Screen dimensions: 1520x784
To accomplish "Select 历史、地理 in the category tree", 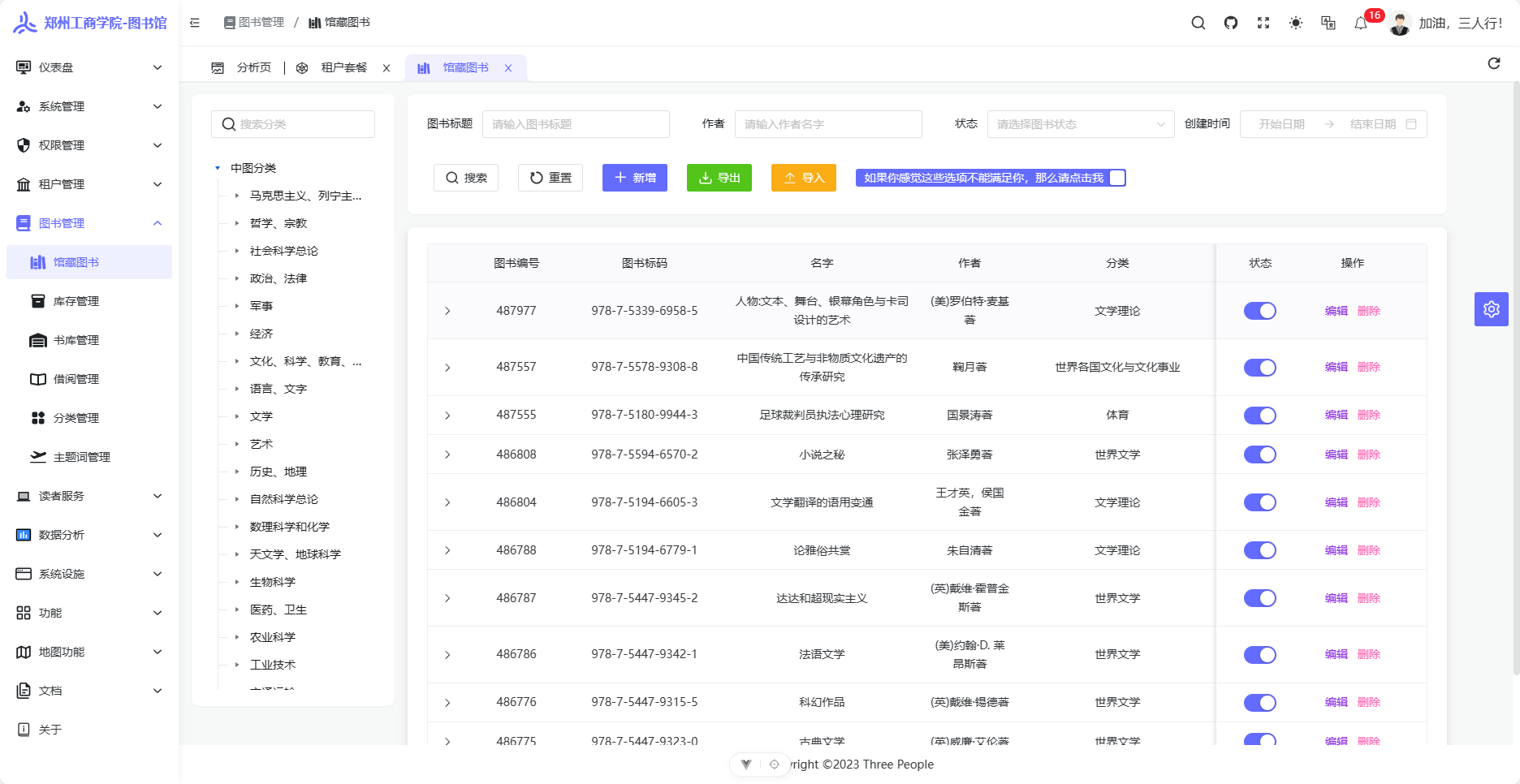I will (279, 472).
